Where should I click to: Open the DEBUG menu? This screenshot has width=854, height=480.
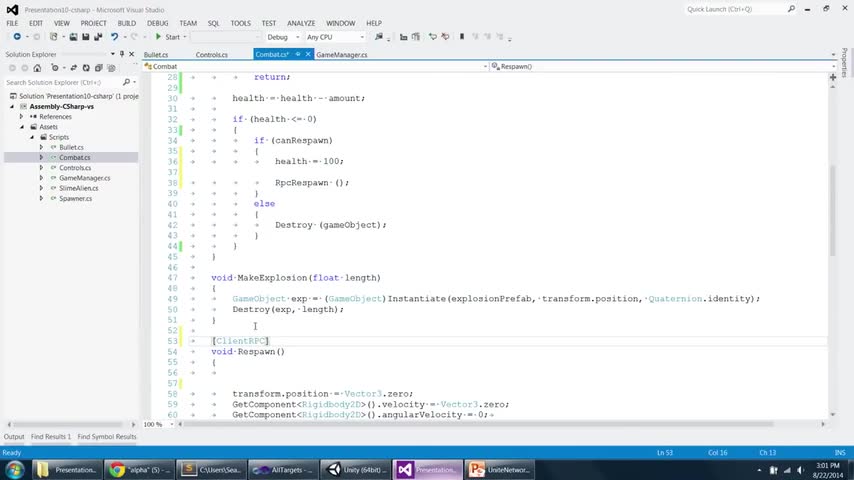[x=157, y=23]
